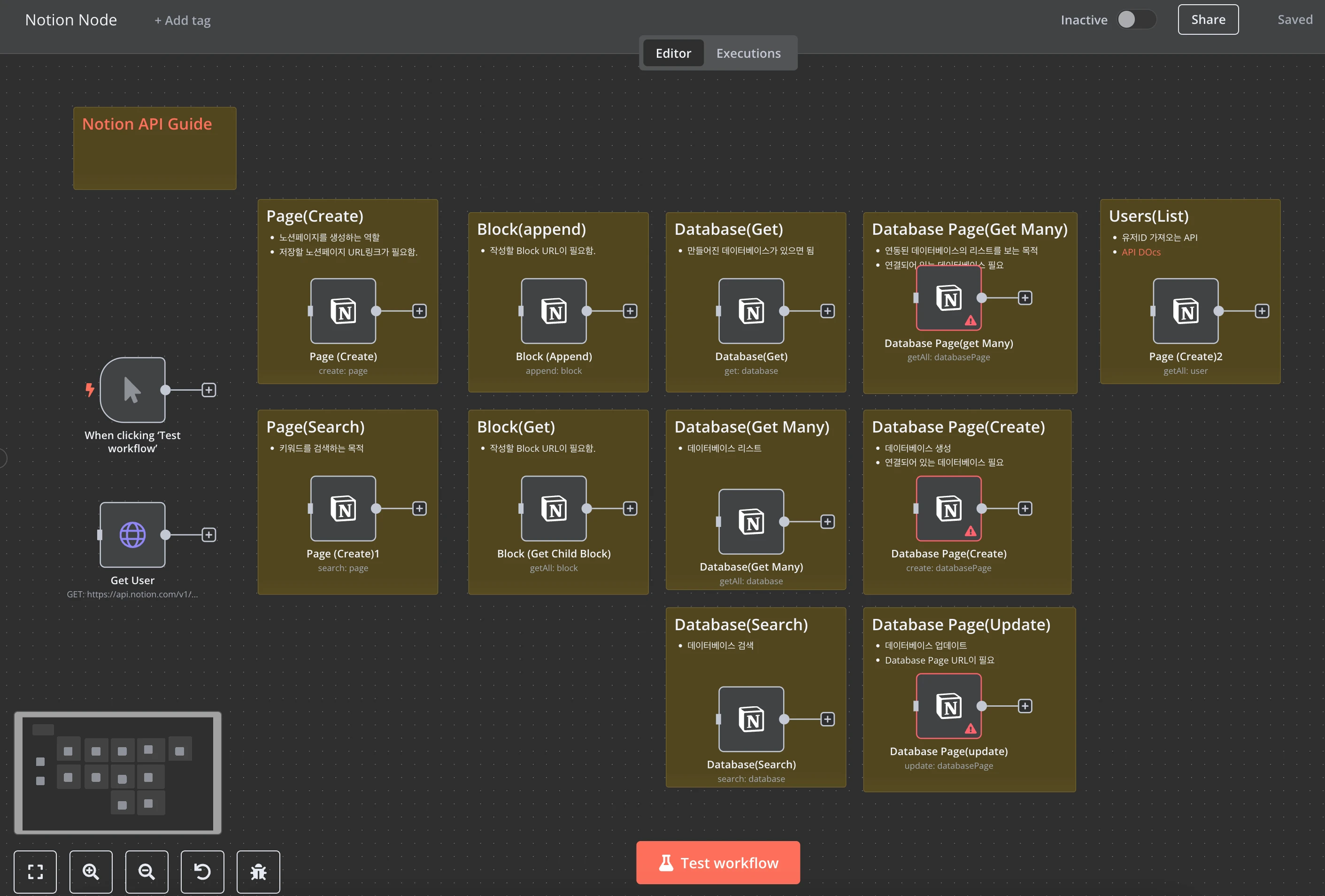Click the Share button
This screenshot has height=896, width=1325.
pyautogui.click(x=1208, y=19)
